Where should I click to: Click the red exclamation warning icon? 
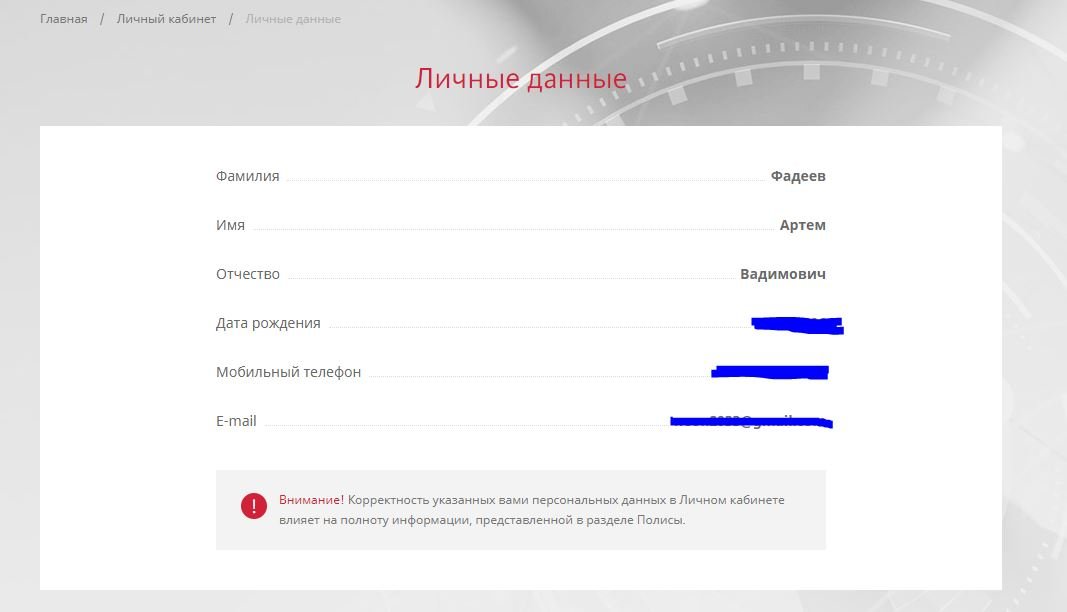254,506
